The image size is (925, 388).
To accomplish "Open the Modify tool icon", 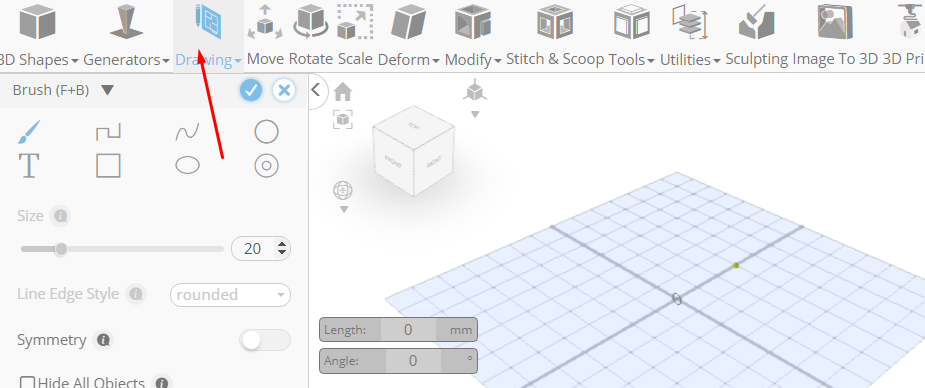I will [x=473, y=22].
